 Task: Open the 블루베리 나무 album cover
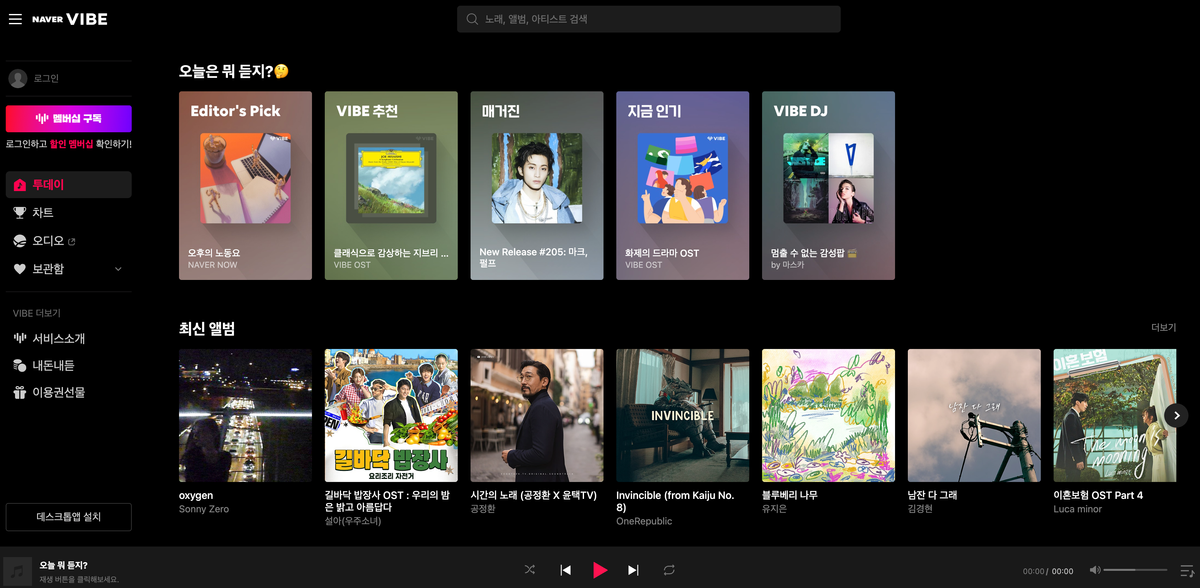pyautogui.click(x=829, y=415)
